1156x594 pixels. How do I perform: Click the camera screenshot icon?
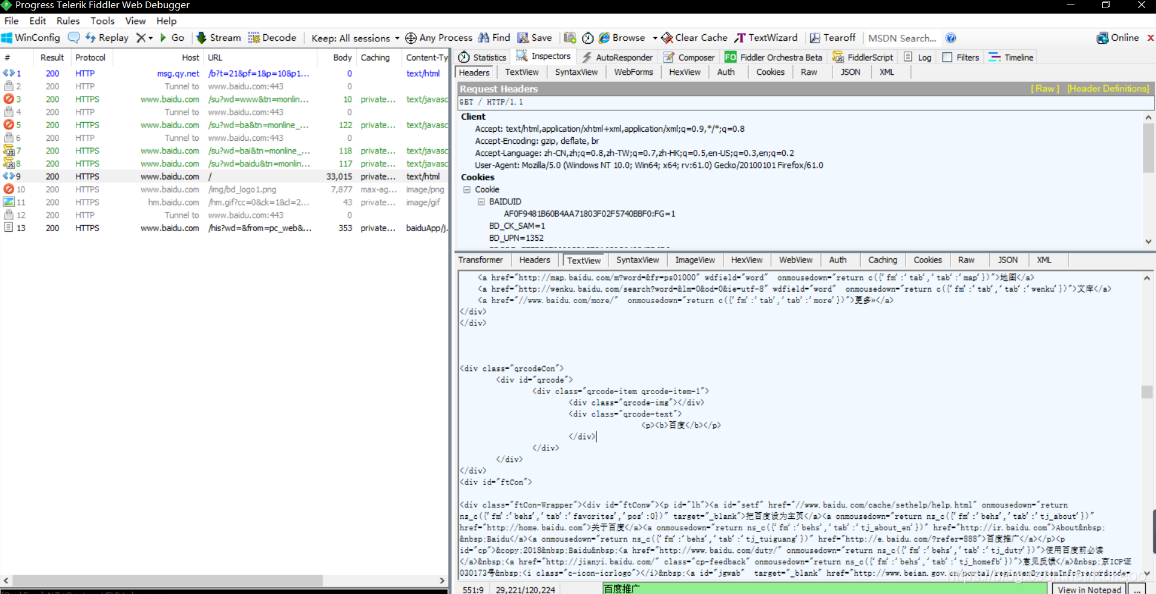pos(570,38)
